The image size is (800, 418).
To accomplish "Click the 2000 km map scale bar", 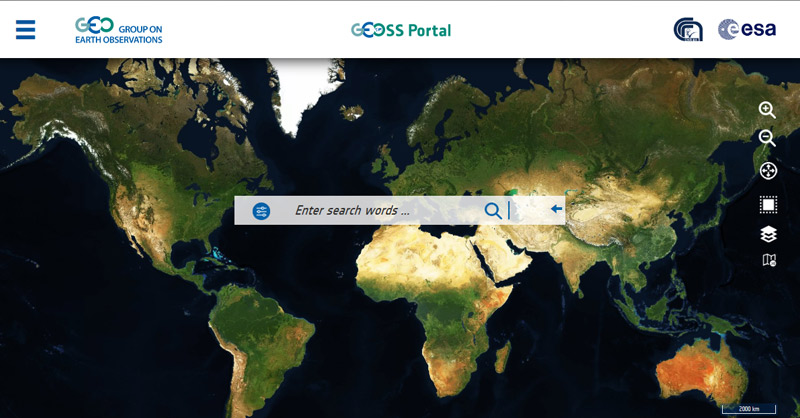I will click(749, 409).
